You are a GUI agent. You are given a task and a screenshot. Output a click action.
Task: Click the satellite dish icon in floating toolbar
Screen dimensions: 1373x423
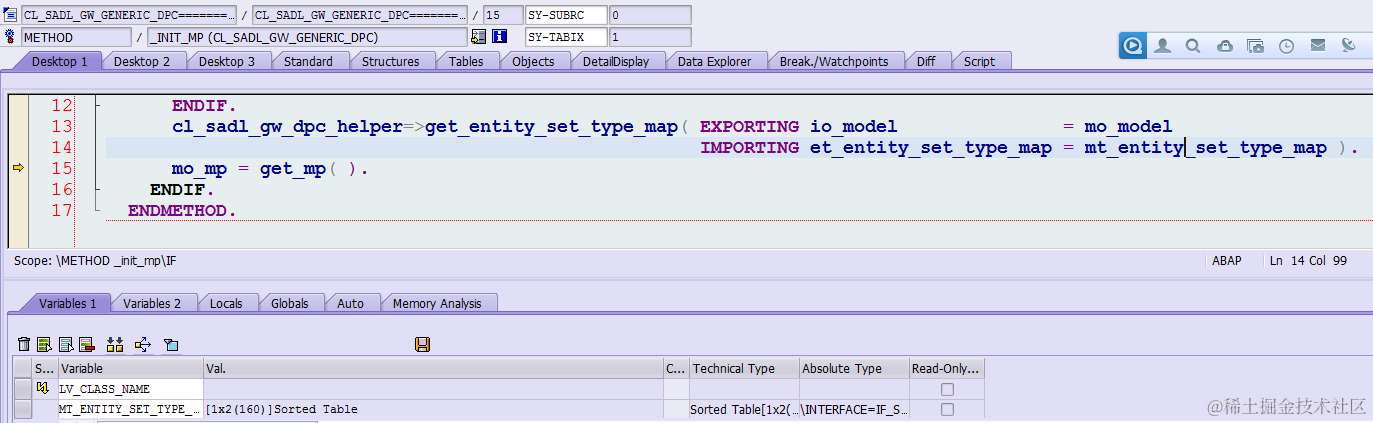(1348, 45)
